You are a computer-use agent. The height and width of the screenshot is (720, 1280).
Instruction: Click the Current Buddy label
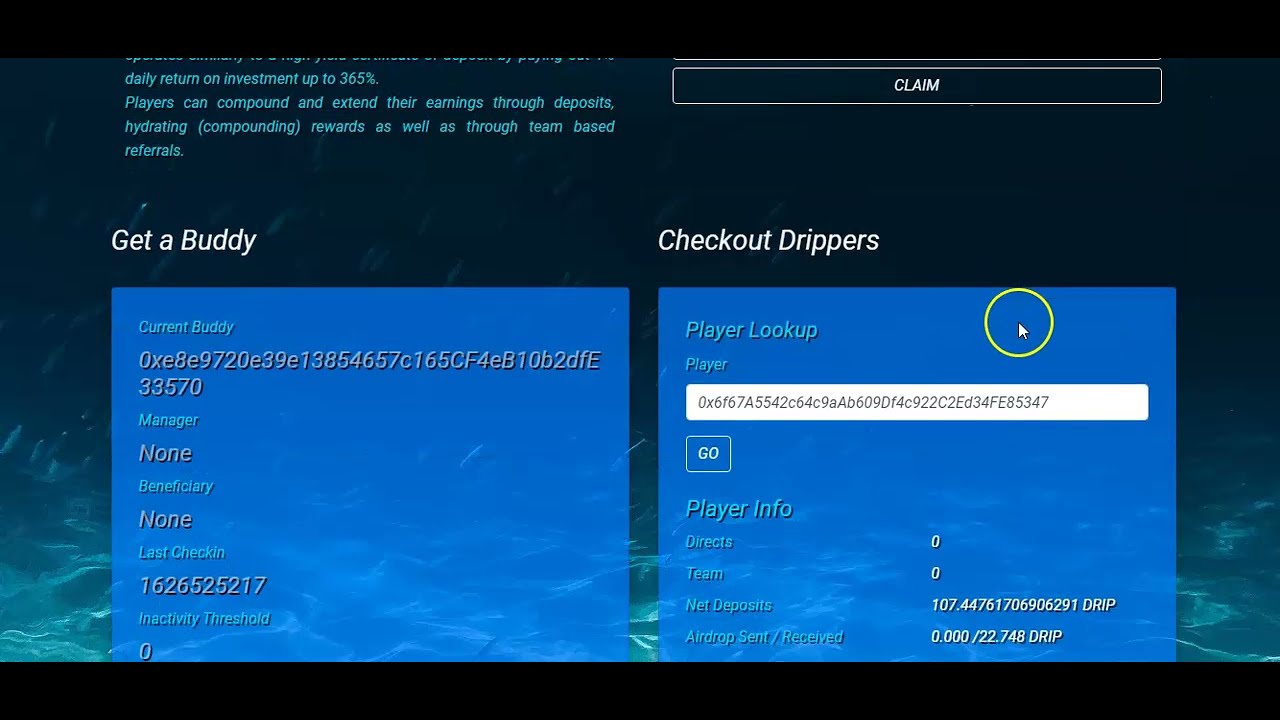tap(186, 327)
